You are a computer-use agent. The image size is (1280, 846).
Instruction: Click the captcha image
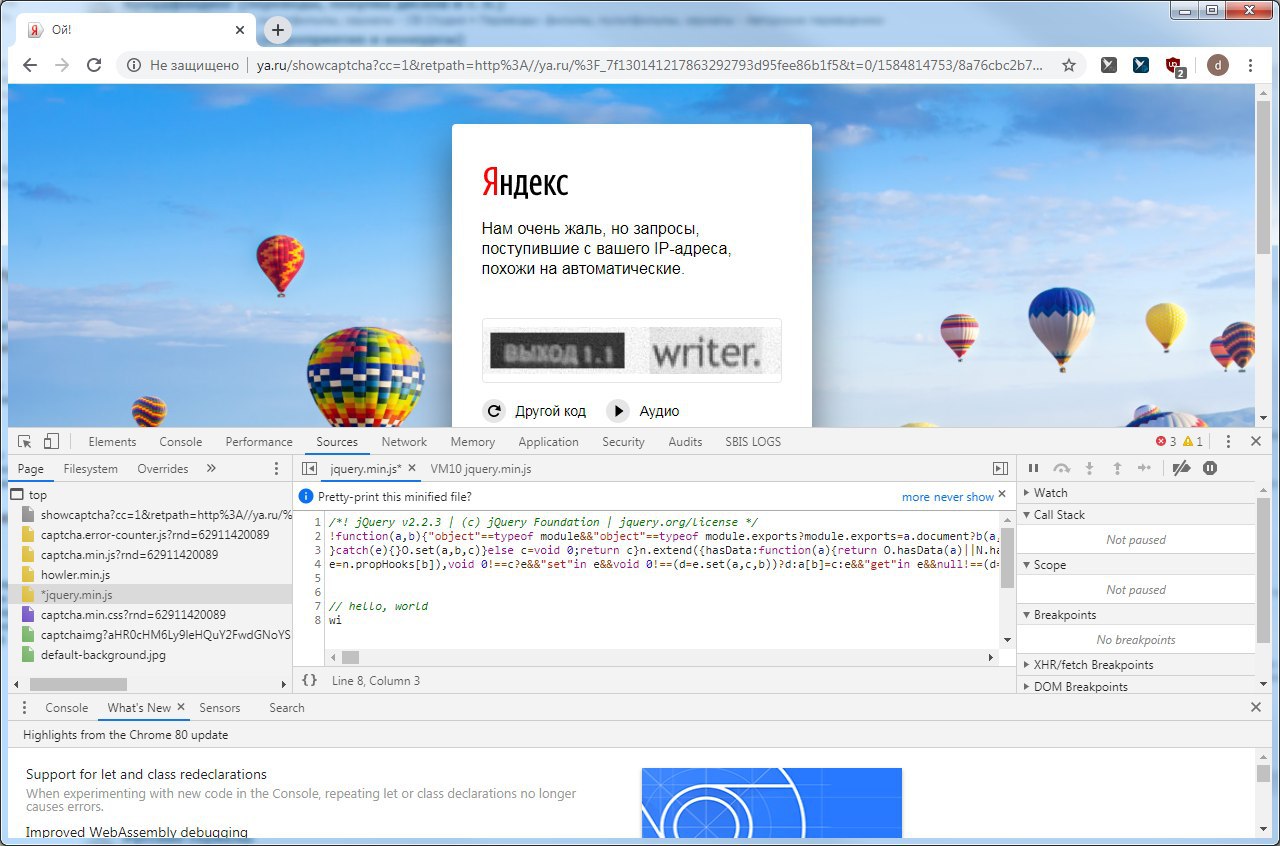(632, 351)
